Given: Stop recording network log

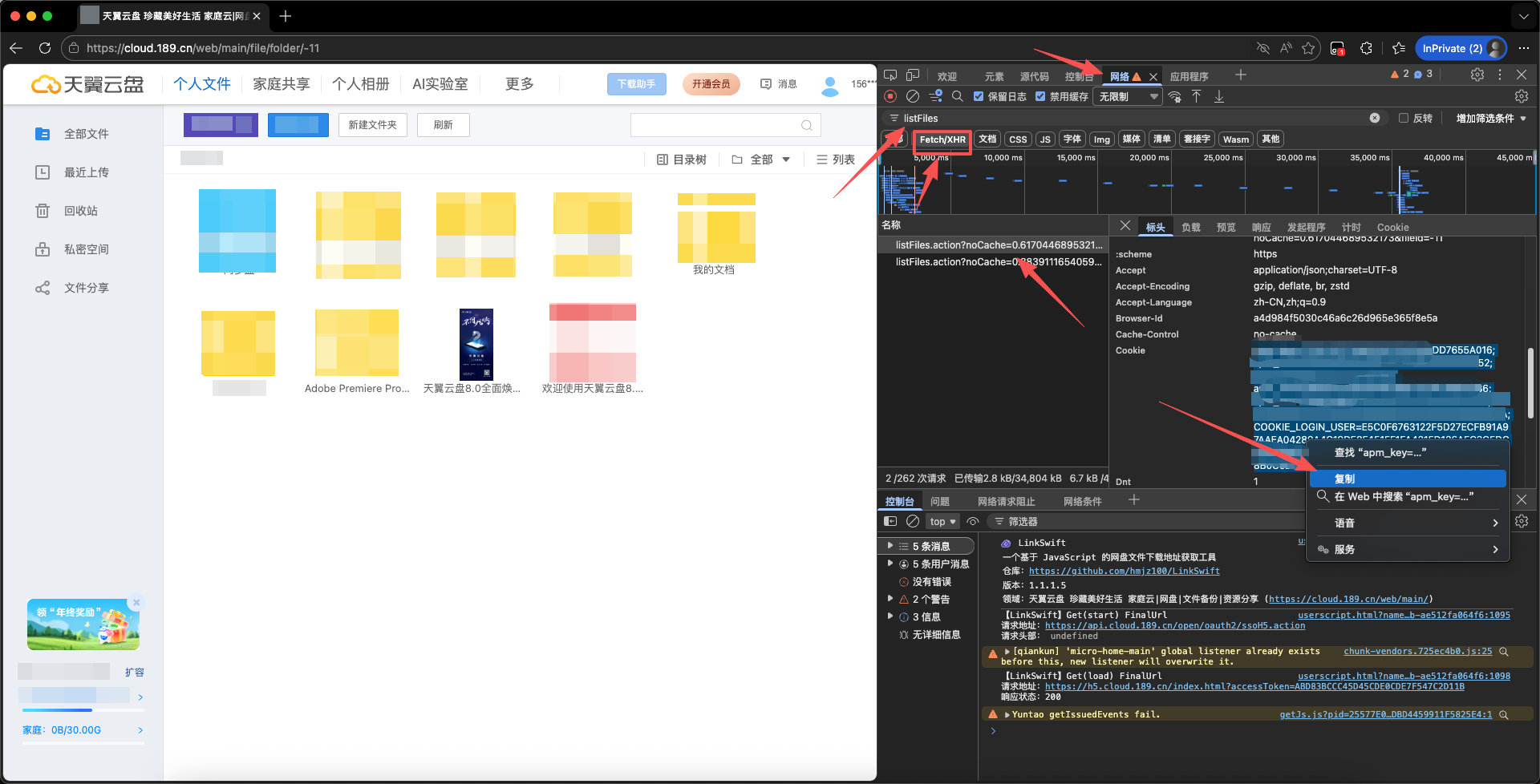Looking at the screenshot, I should tap(890, 96).
